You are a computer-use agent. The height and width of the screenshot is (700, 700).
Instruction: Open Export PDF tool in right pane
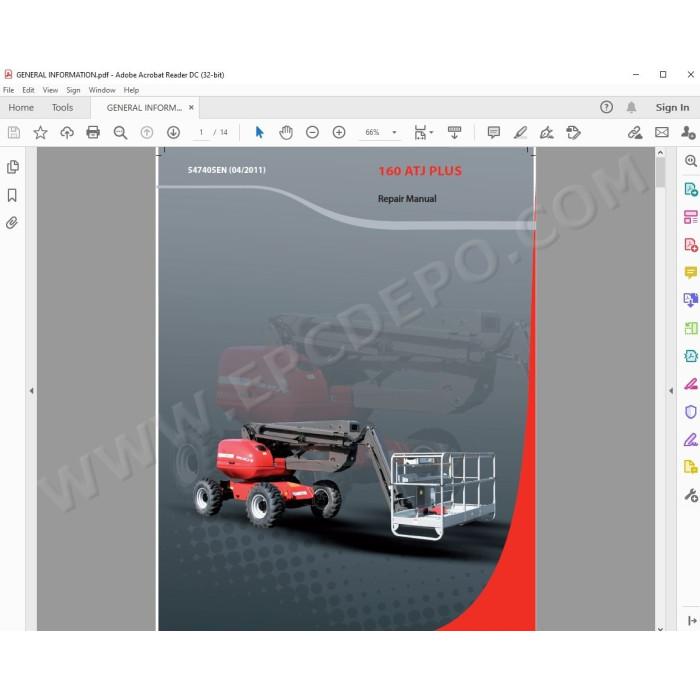click(691, 189)
